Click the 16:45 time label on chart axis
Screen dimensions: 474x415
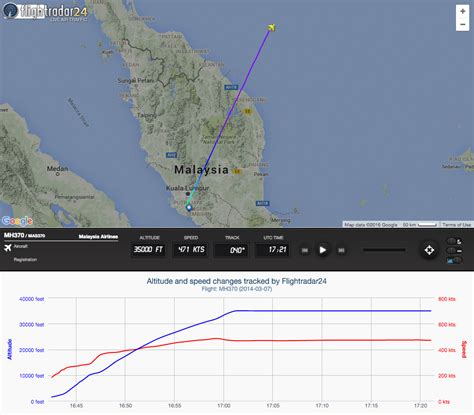[x=76, y=406]
